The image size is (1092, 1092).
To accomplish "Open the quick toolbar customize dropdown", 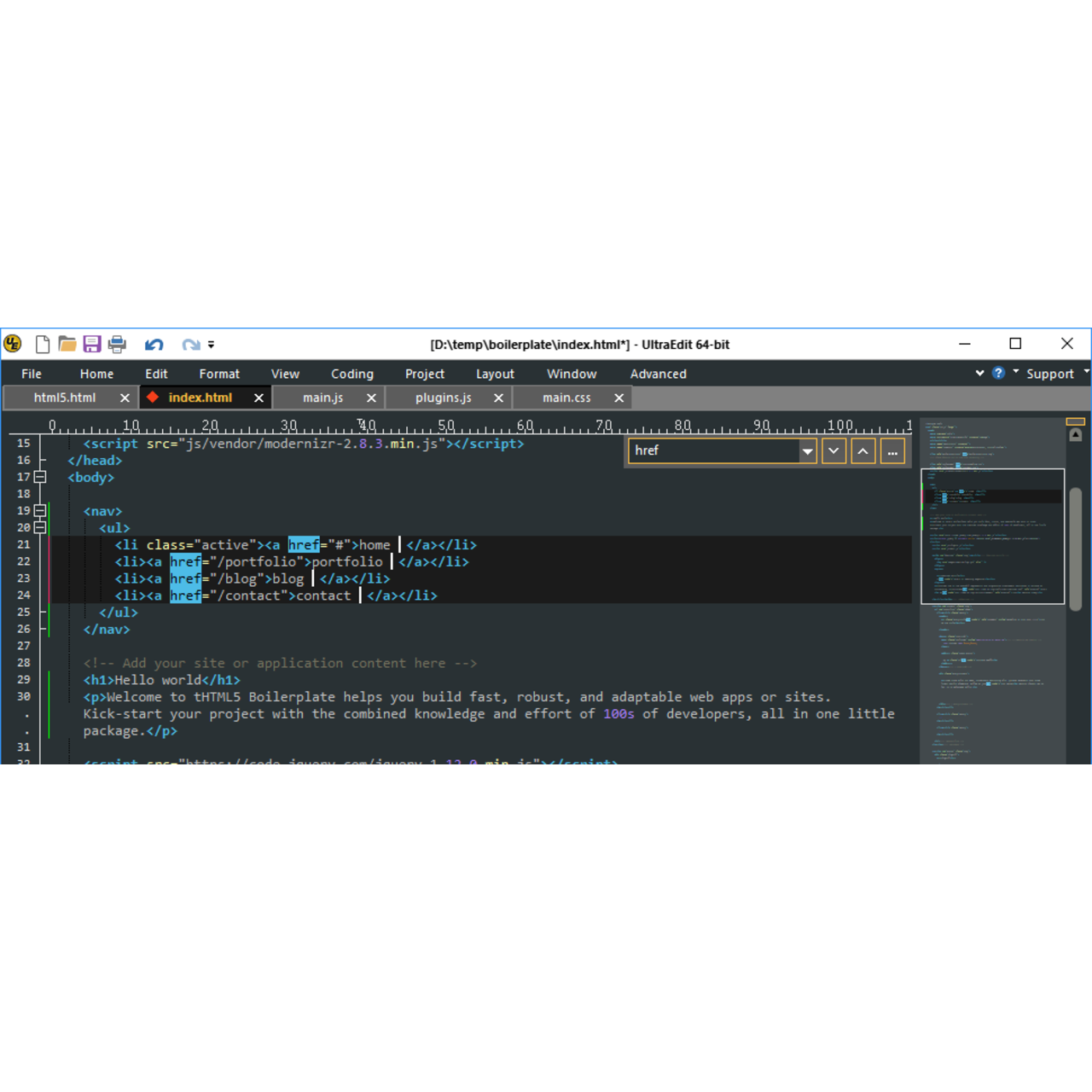I will tap(210, 344).
